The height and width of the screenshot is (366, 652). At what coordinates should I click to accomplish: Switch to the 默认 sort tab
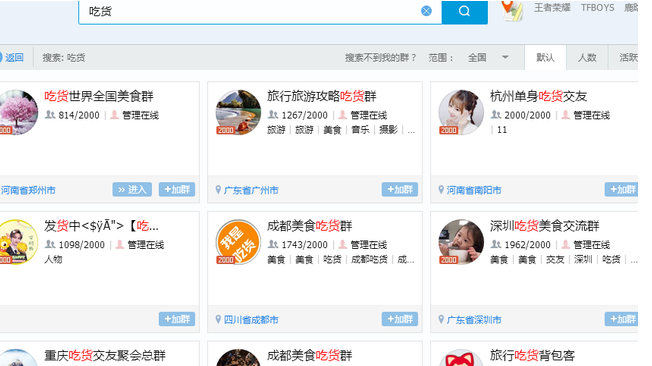tap(545, 57)
